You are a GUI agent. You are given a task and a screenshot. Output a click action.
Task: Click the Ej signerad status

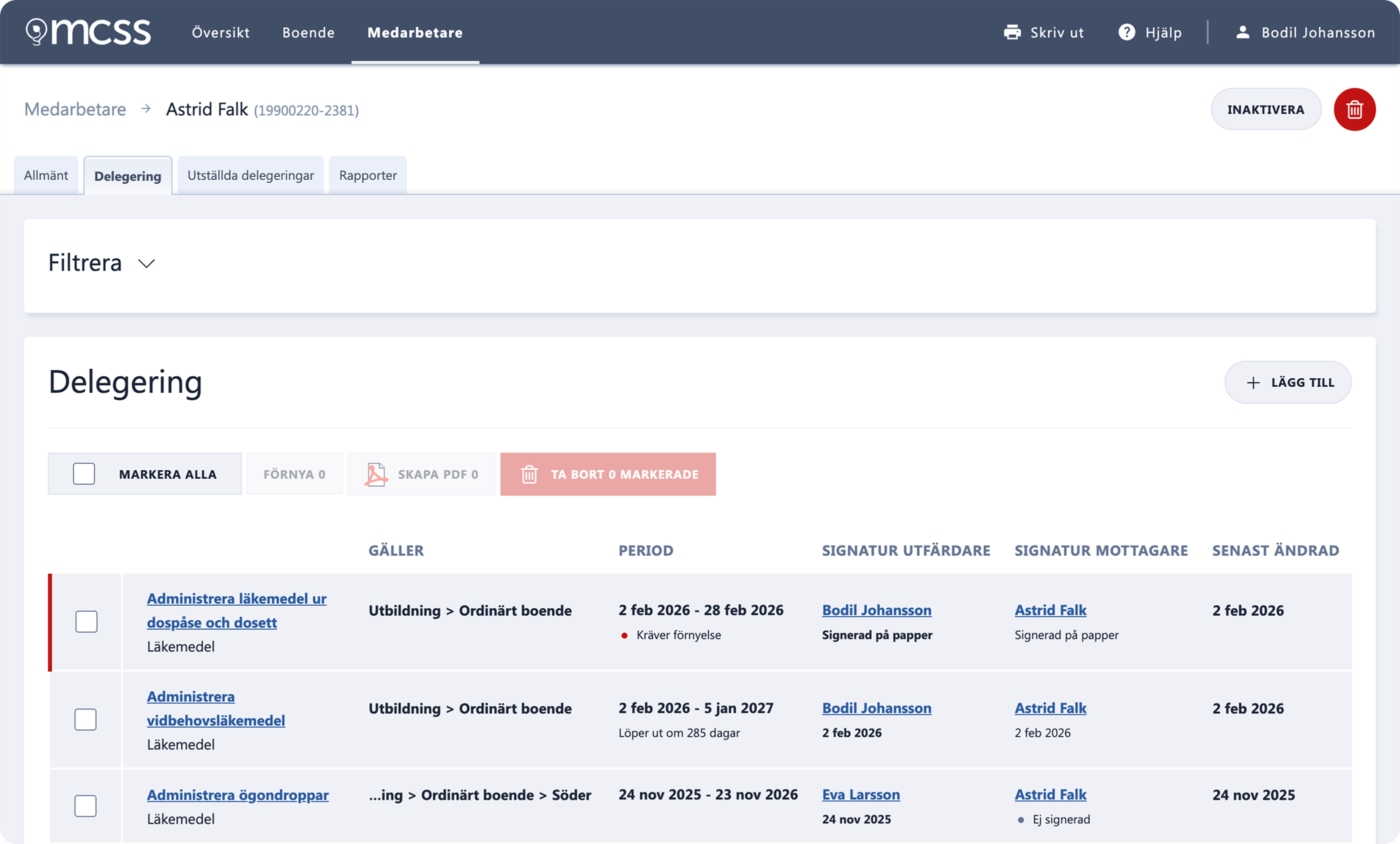(1061, 820)
